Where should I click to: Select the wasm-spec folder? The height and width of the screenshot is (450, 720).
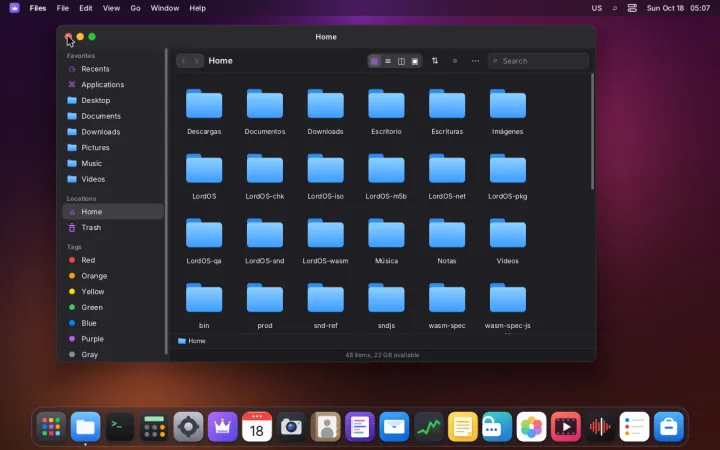[x=447, y=306]
